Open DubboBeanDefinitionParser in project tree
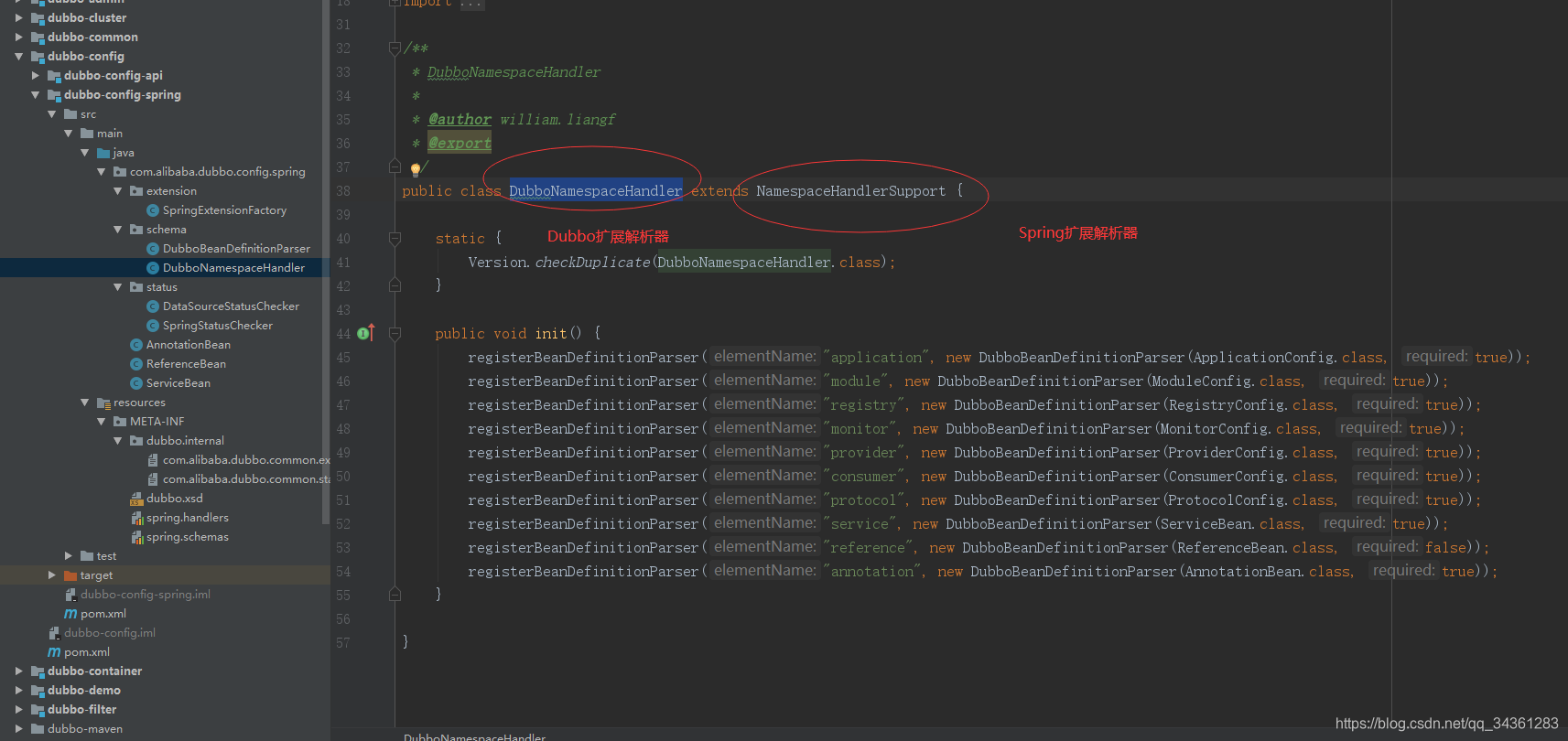 pos(236,249)
